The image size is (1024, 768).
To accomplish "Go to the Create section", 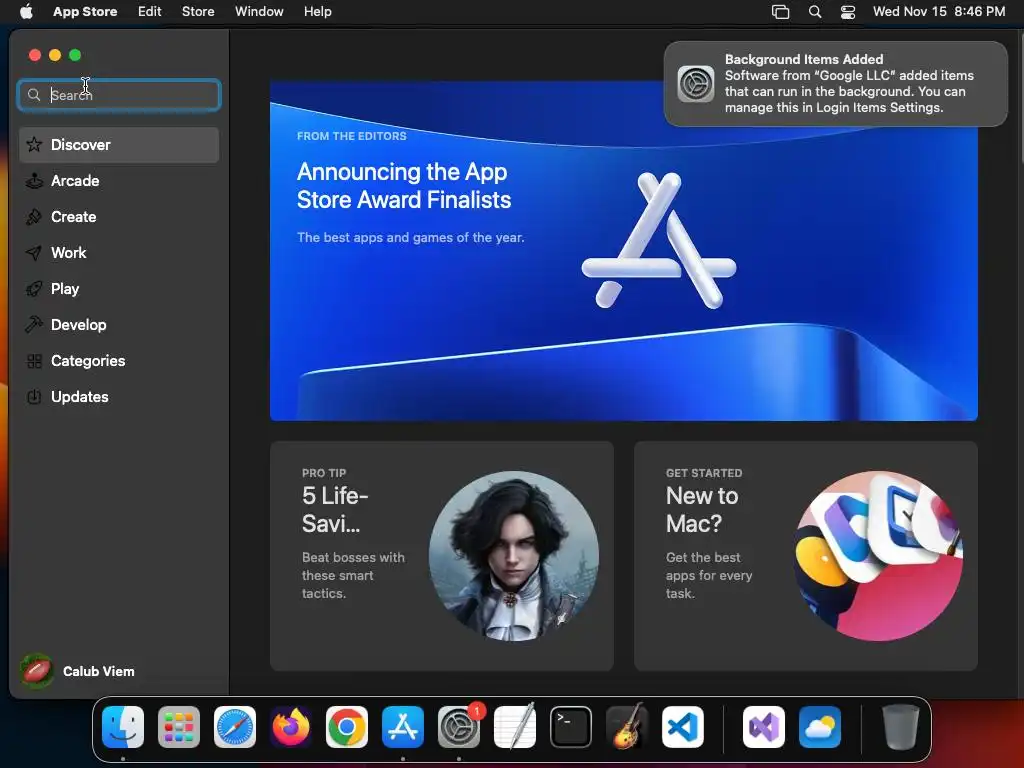I will tap(119, 217).
